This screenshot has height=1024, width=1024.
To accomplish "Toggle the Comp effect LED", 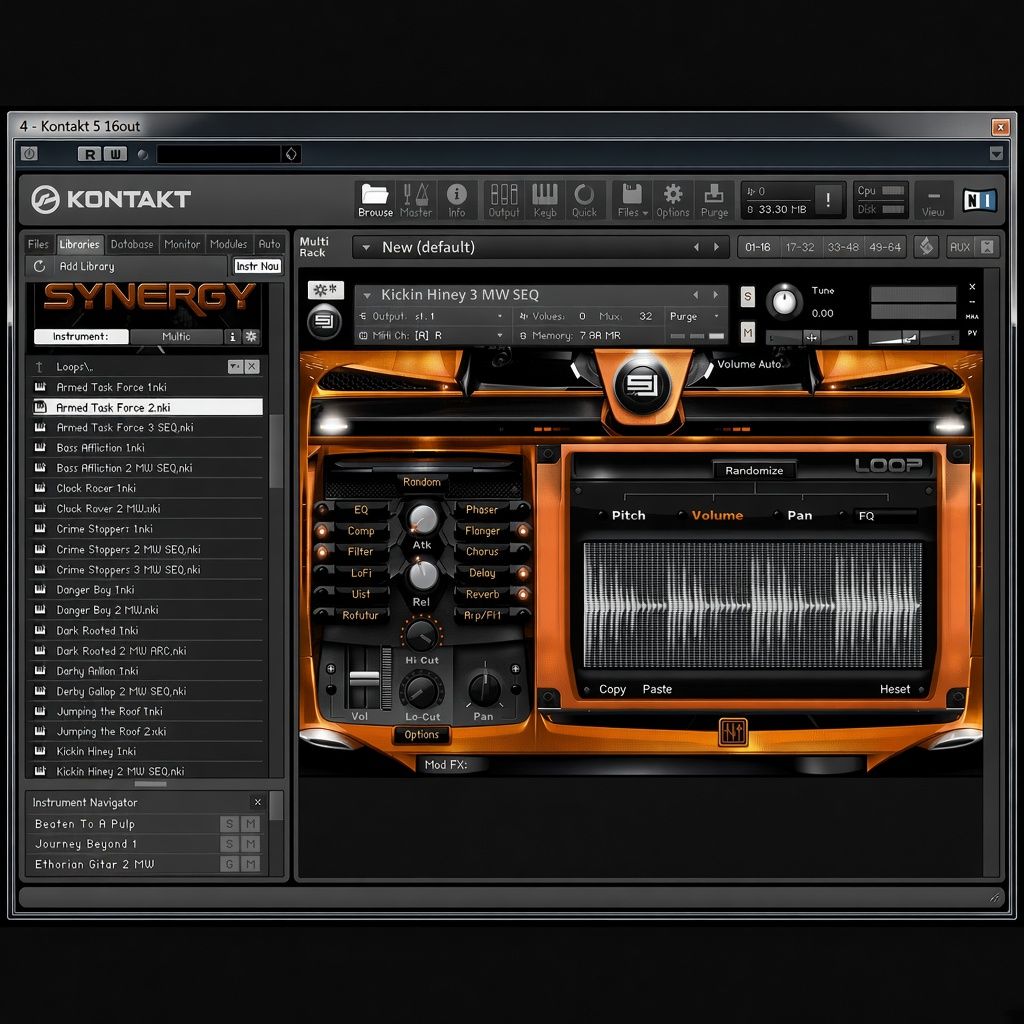I will [x=321, y=531].
